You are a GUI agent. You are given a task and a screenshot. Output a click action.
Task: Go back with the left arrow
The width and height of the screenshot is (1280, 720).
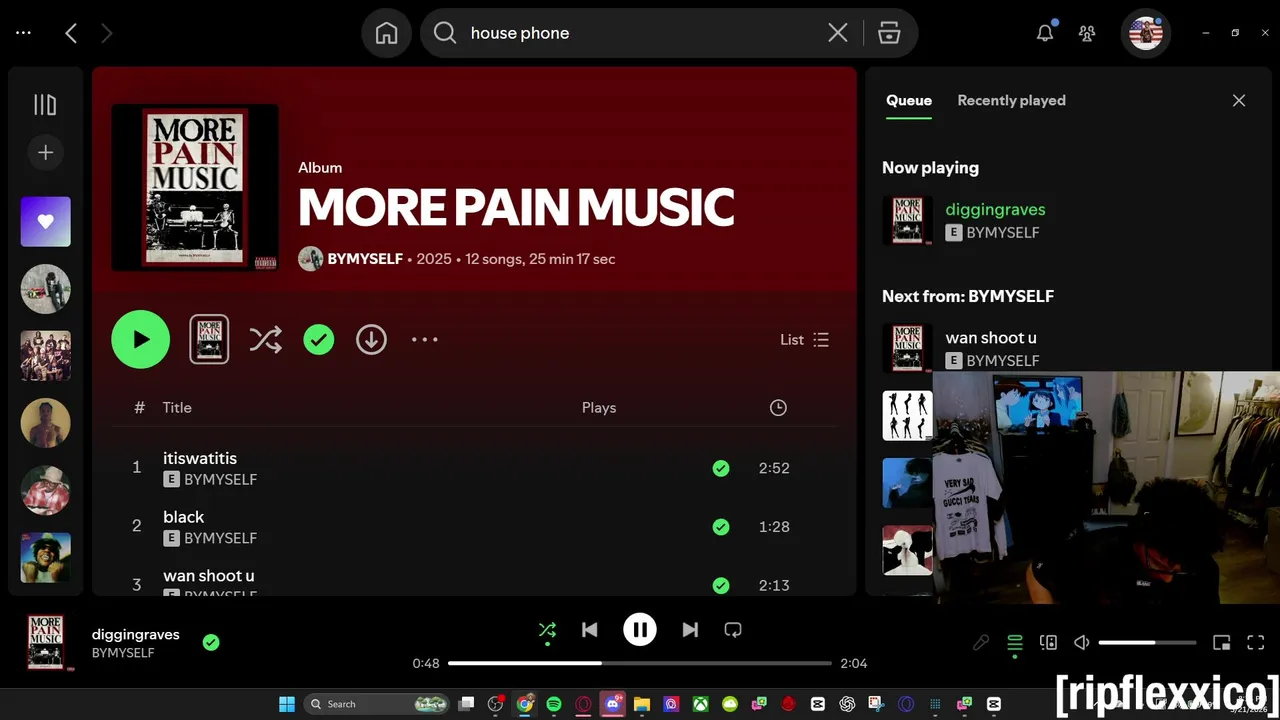click(x=71, y=33)
